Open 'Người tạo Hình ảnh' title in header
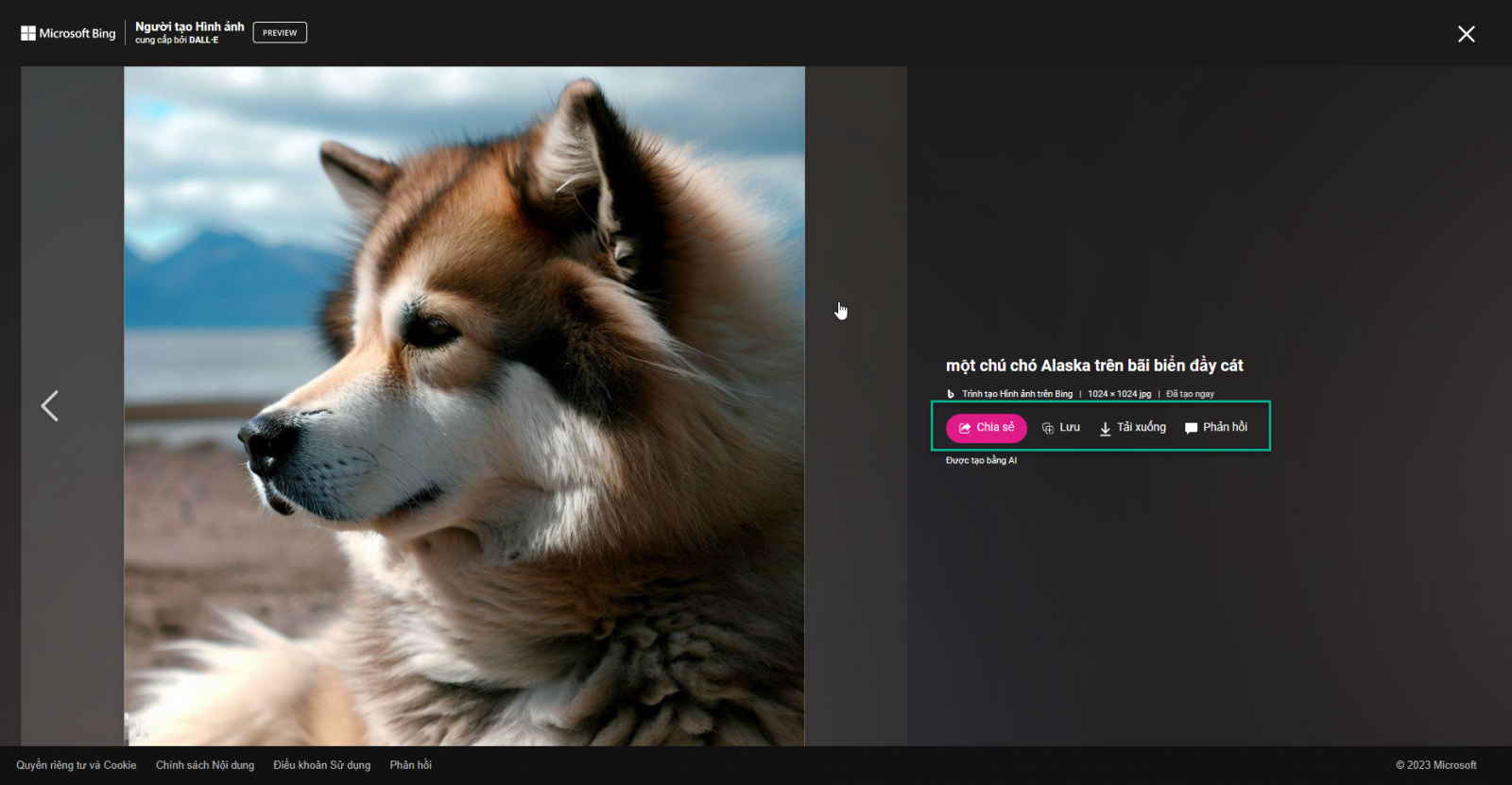Screen dimensions: 1512x785 coord(189,26)
